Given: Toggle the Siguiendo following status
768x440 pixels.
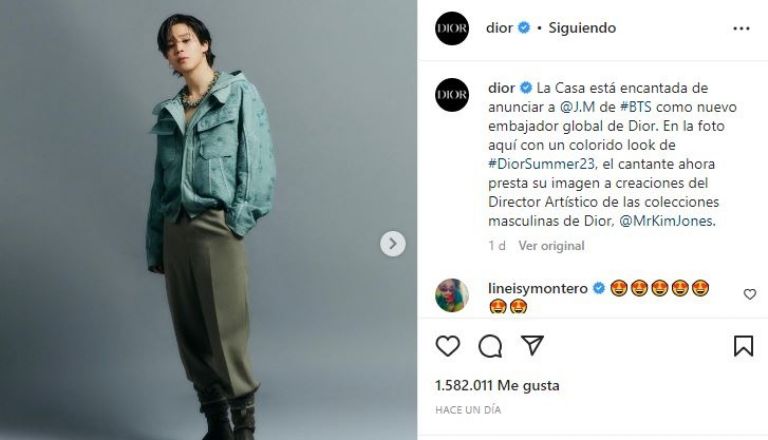Looking at the screenshot, I should (582, 28).
